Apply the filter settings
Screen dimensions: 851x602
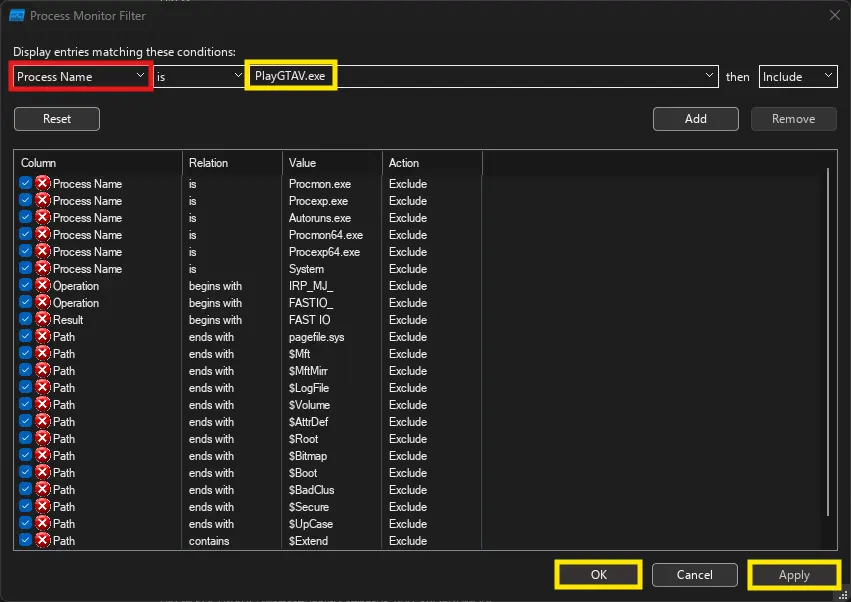(794, 575)
